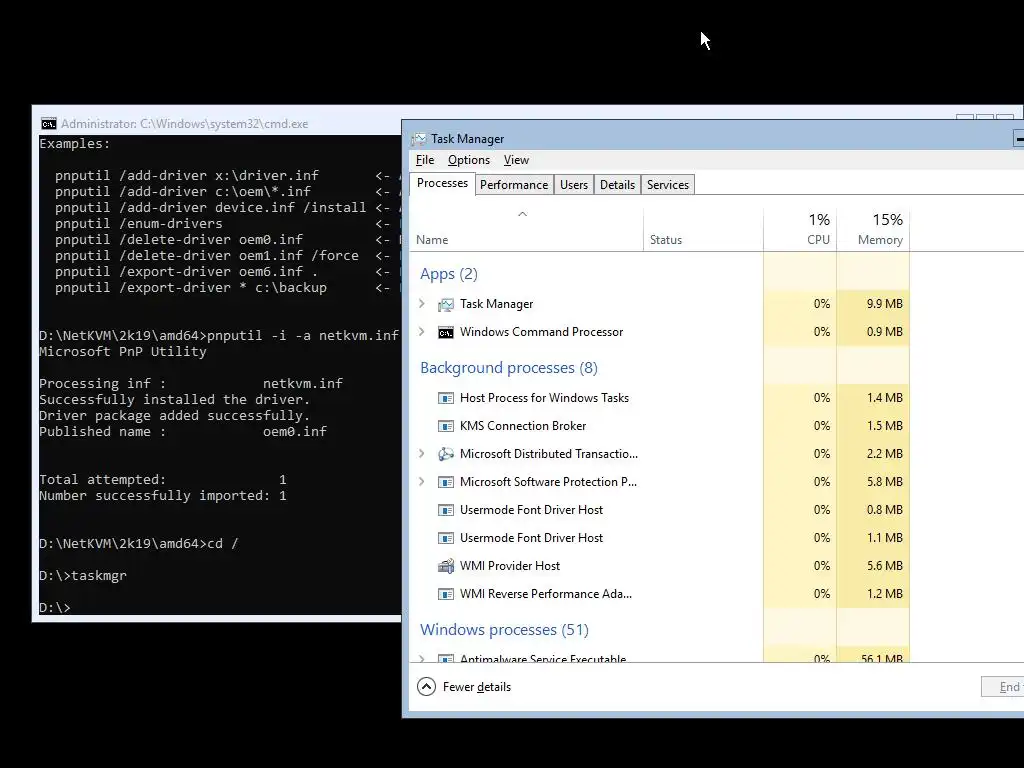
Task: Select the WMI Provider Host row
Action: click(x=660, y=566)
